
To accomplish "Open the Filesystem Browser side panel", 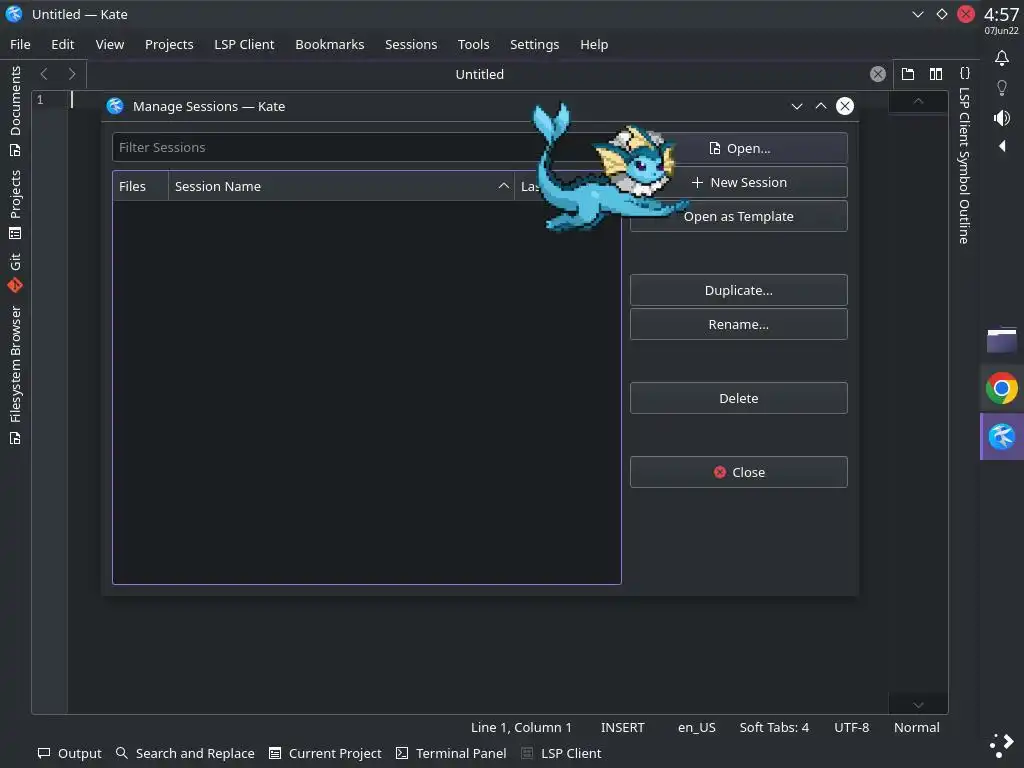I will tap(15, 374).
